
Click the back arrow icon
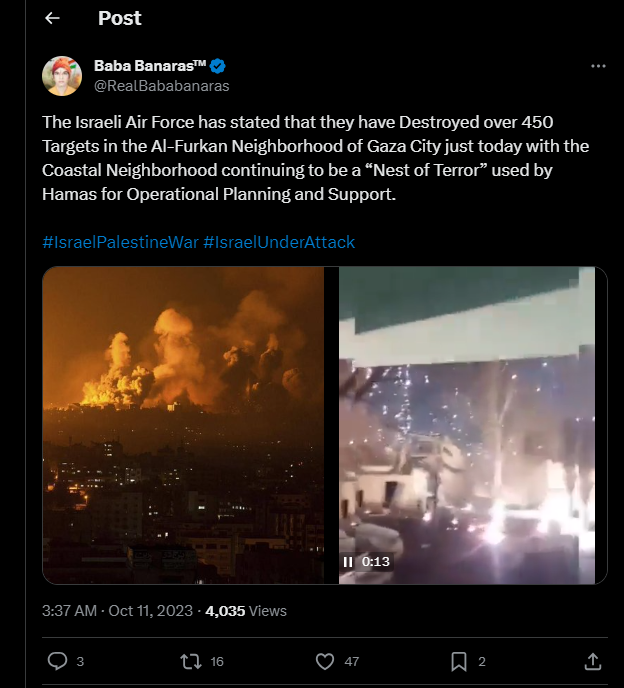[x=53, y=19]
